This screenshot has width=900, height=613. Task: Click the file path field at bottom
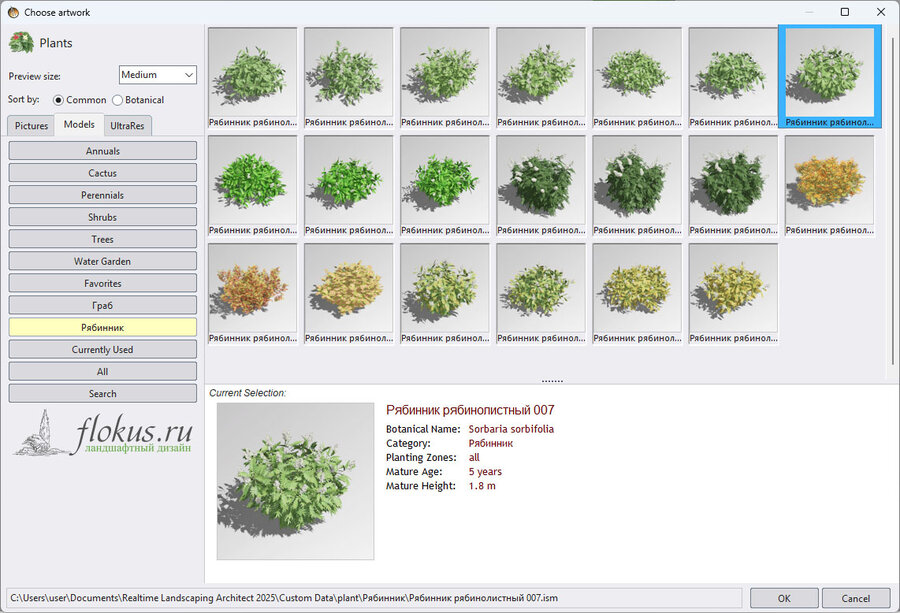(x=374, y=598)
